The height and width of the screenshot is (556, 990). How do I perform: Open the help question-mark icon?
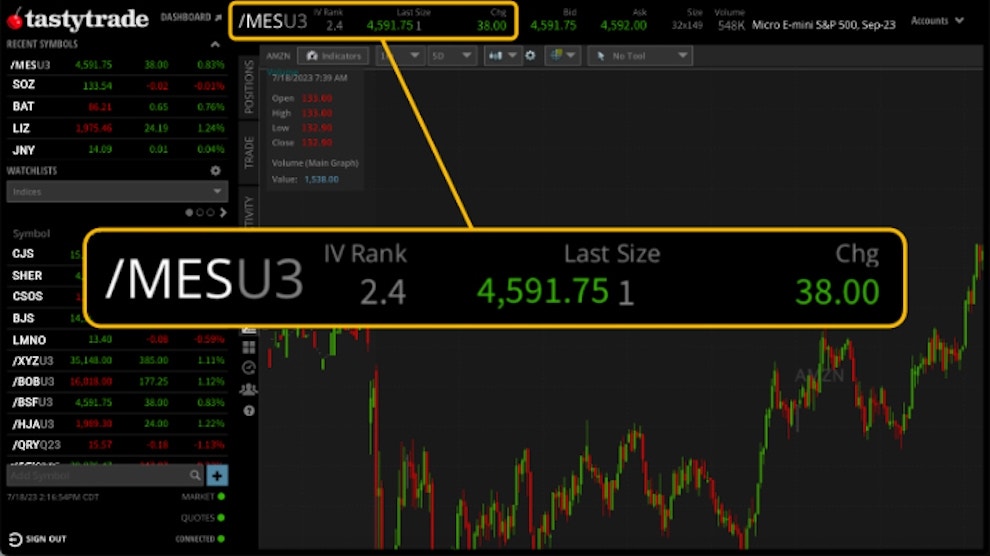pos(249,411)
